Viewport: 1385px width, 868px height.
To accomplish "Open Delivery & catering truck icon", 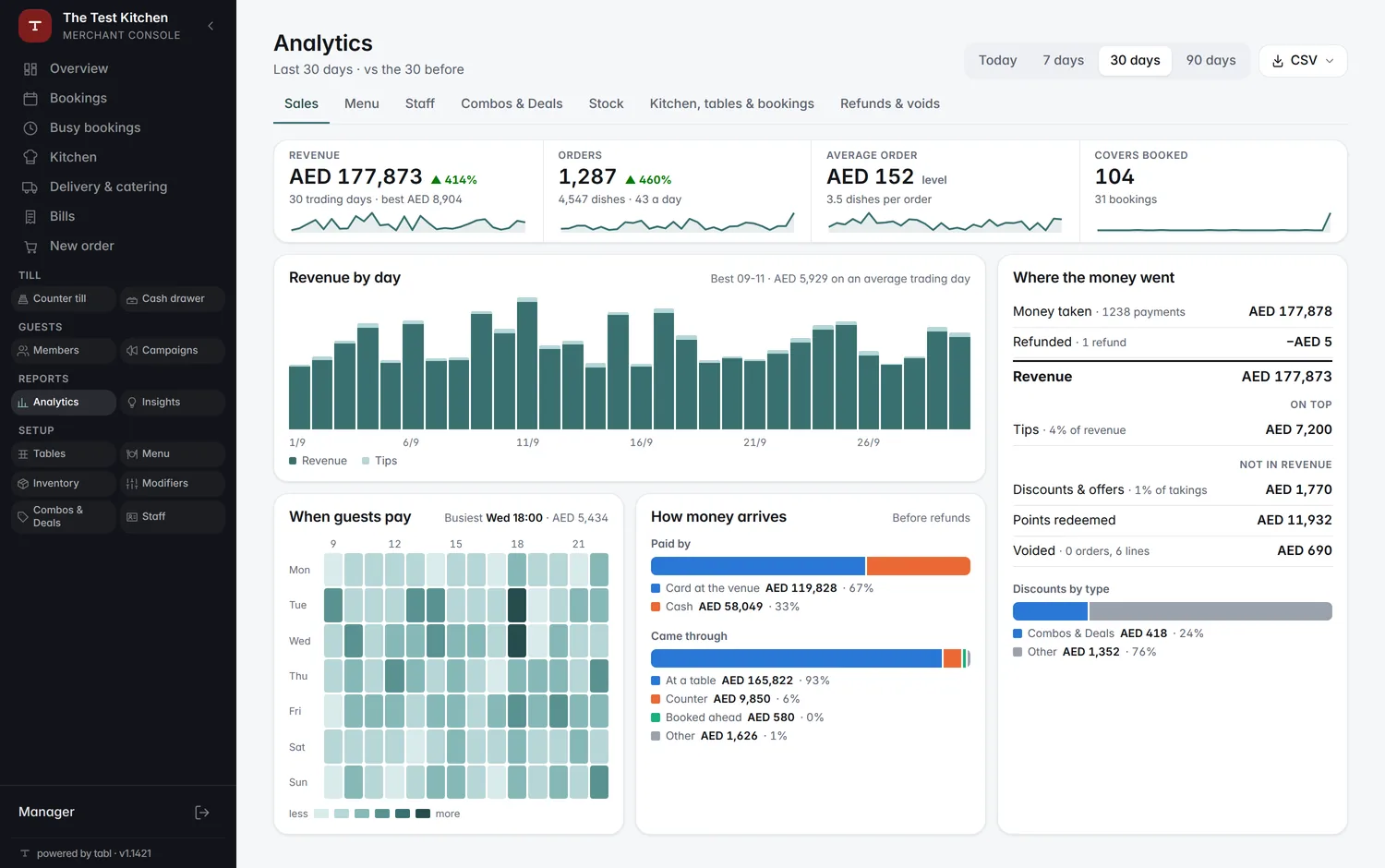I will coord(30,187).
